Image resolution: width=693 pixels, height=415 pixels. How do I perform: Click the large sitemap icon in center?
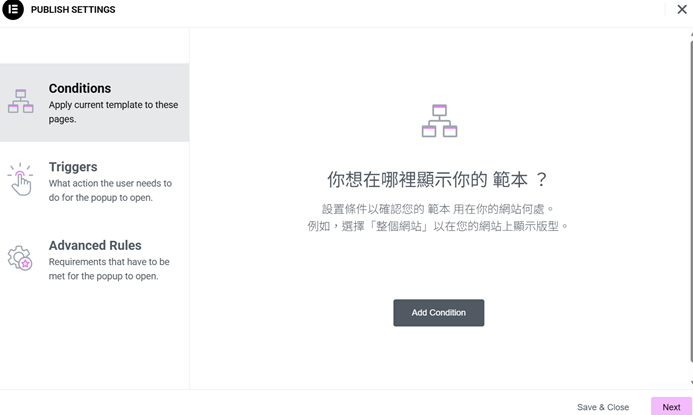coord(439,121)
